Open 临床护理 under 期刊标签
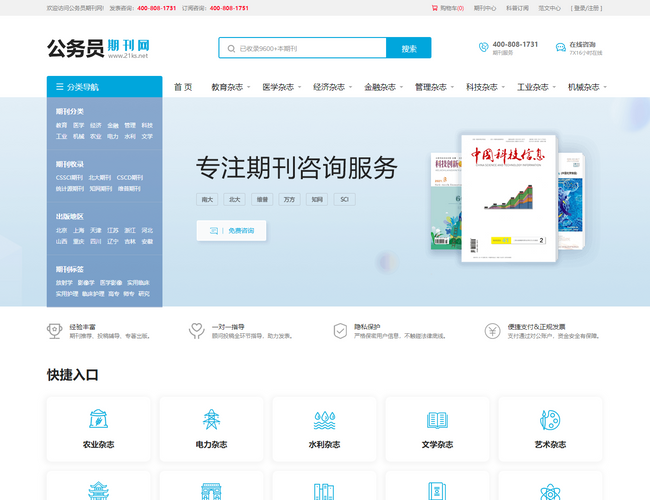The width and height of the screenshot is (650, 500). pos(93,294)
